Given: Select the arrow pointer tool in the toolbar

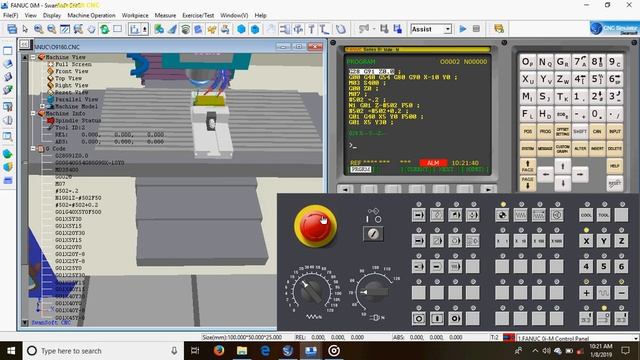Looking at the screenshot, I should click(x=25, y=29).
